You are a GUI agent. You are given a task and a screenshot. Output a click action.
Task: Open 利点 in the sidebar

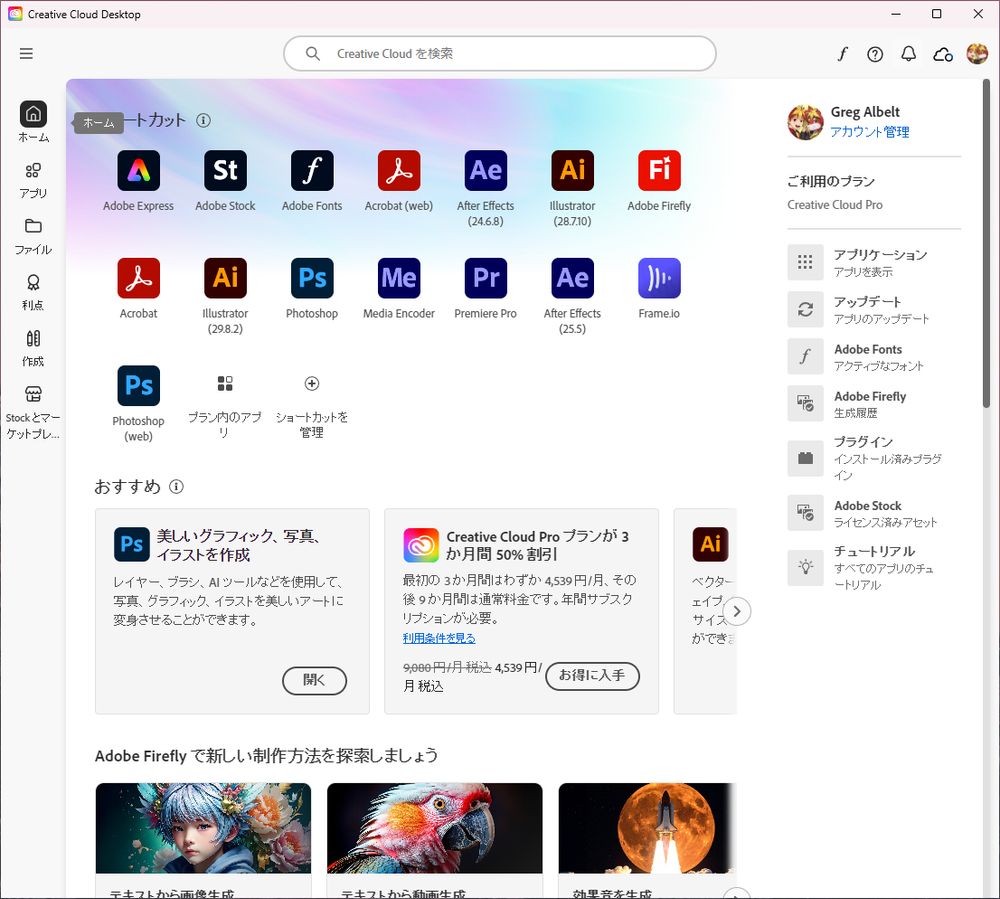(33, 292)
